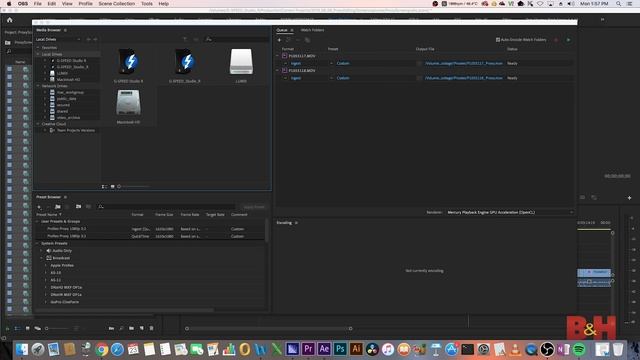Image resolution: width=640 pixels, height=360 pixels.
Task: Open the Renderer Mercury Playback Engine dropdown
Action: 510,213
